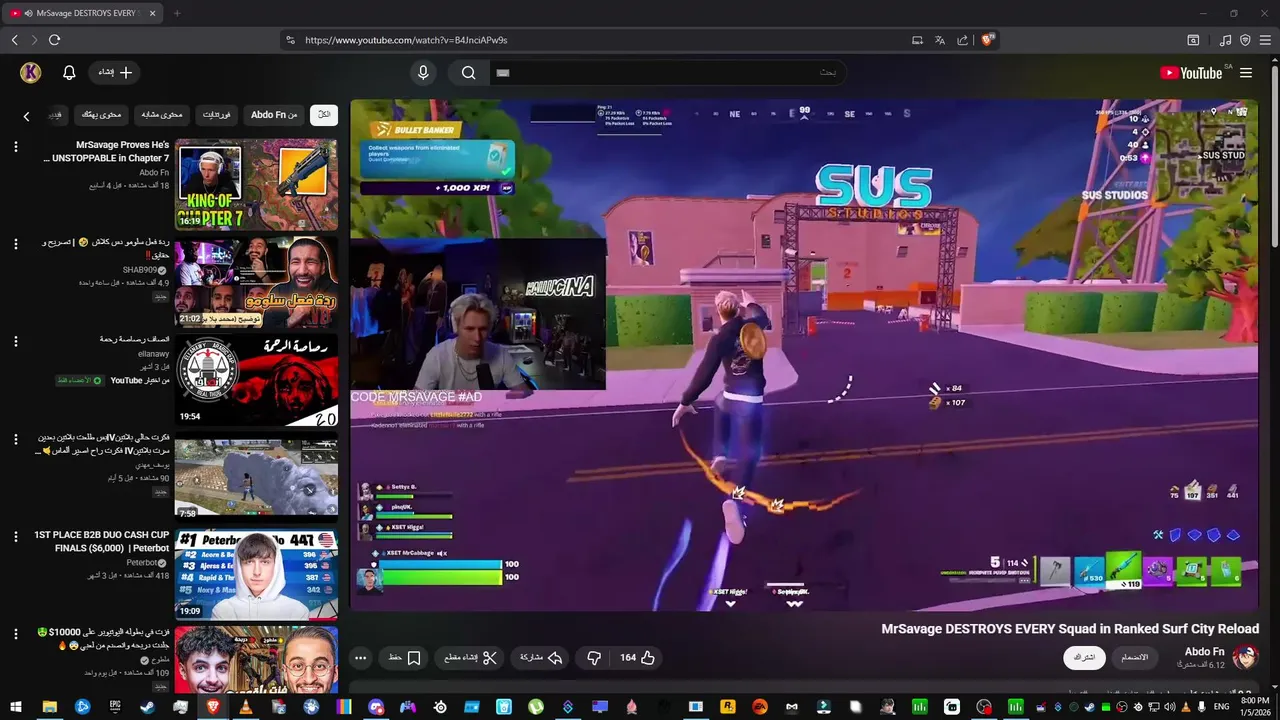Open '1ST PLACE B2B DUO CASH CUP' title

click(x=102, y=541)
